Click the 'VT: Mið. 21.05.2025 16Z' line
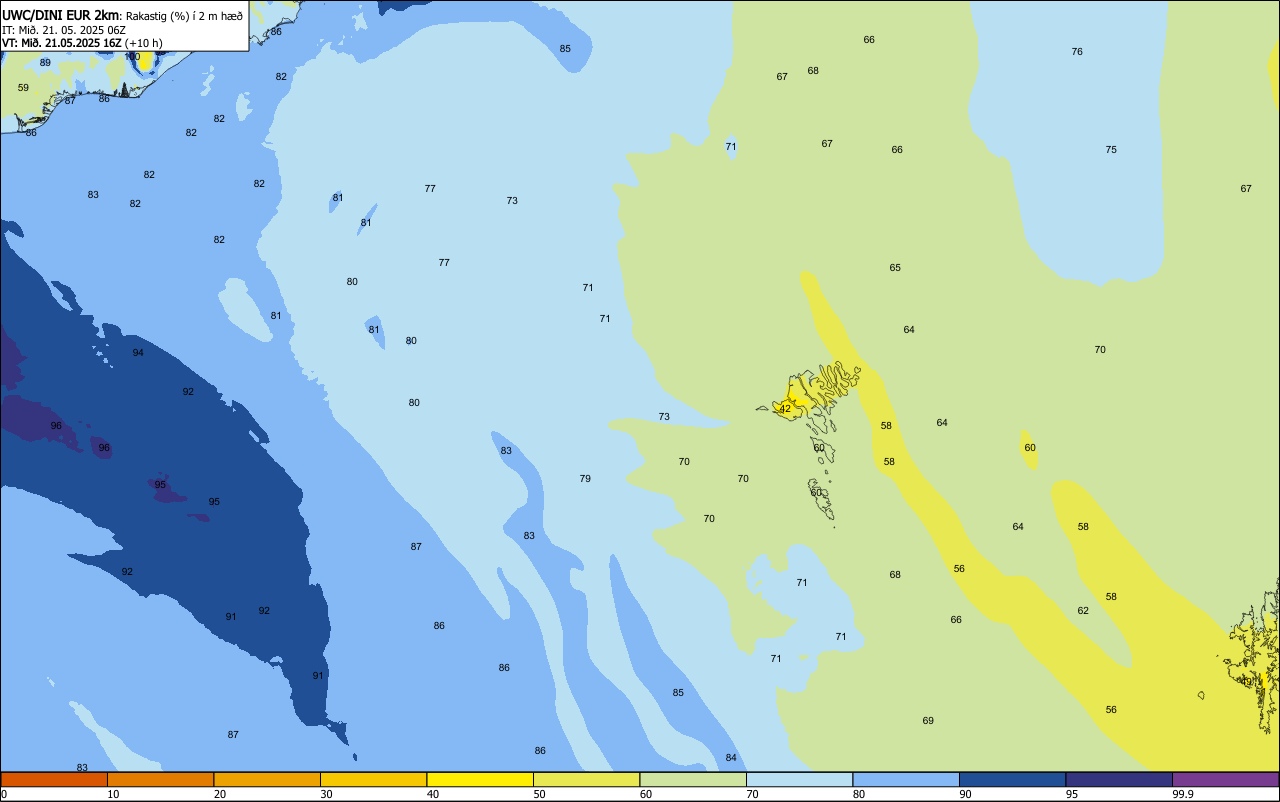This screenshot has height=802, width=1280. pyautogui.click(x=62, y=43)
